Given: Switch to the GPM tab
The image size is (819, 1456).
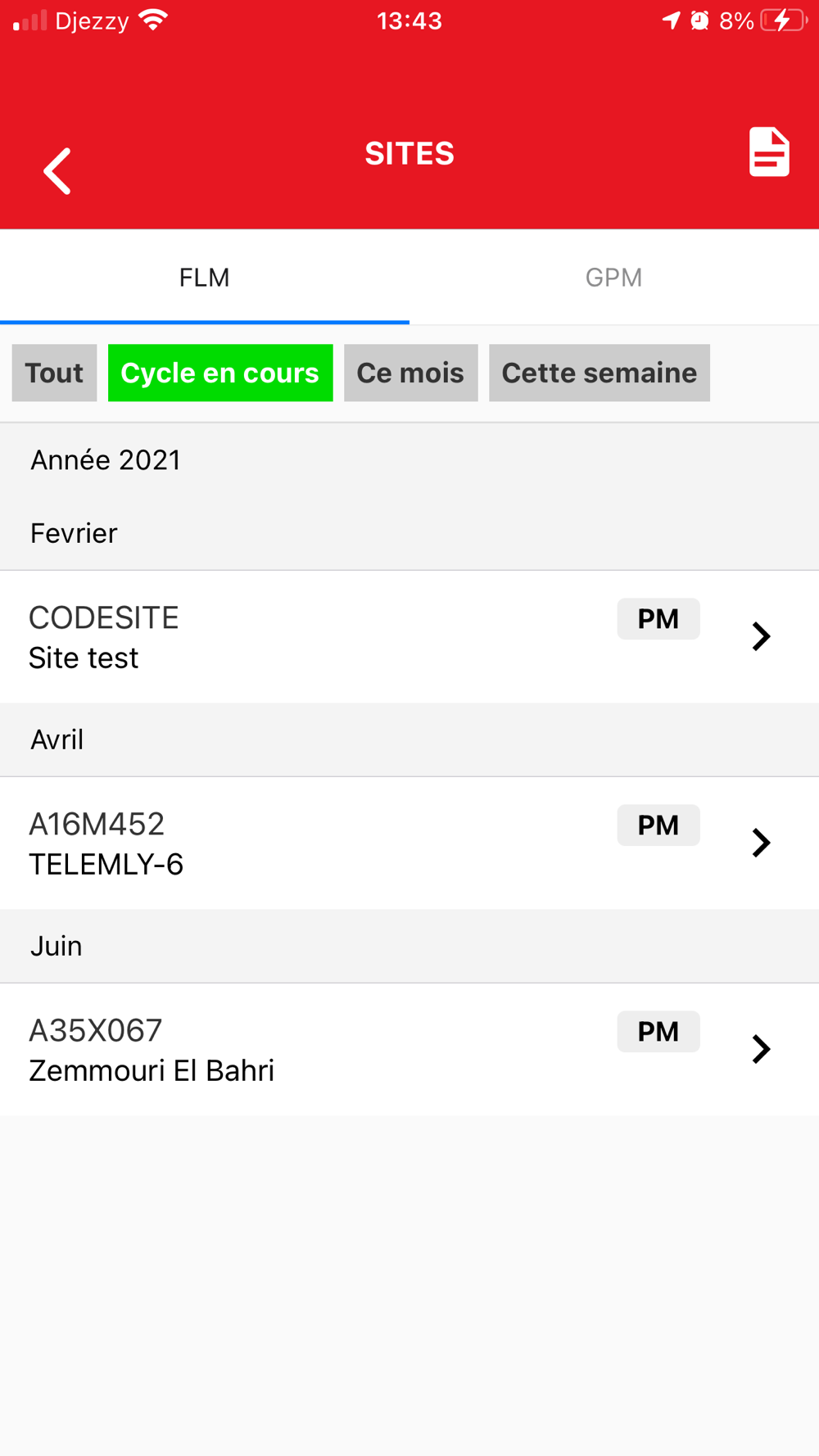Looking at the screenshot, I should tap(613, 278).
